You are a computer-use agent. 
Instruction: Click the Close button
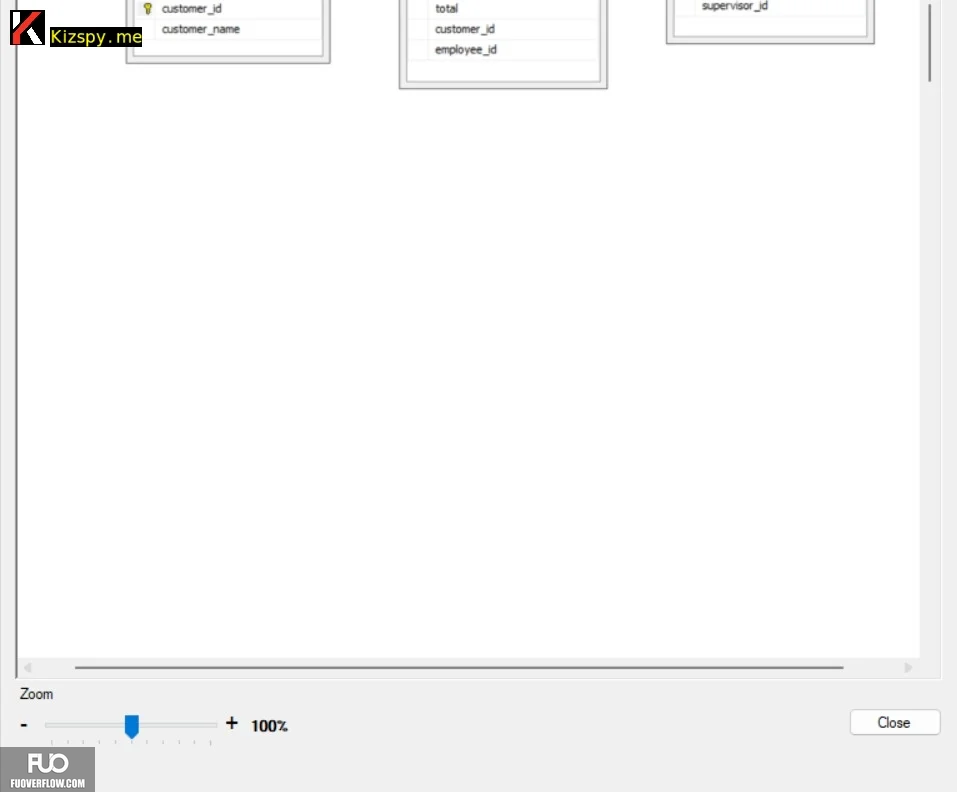[x=894, y=722]
